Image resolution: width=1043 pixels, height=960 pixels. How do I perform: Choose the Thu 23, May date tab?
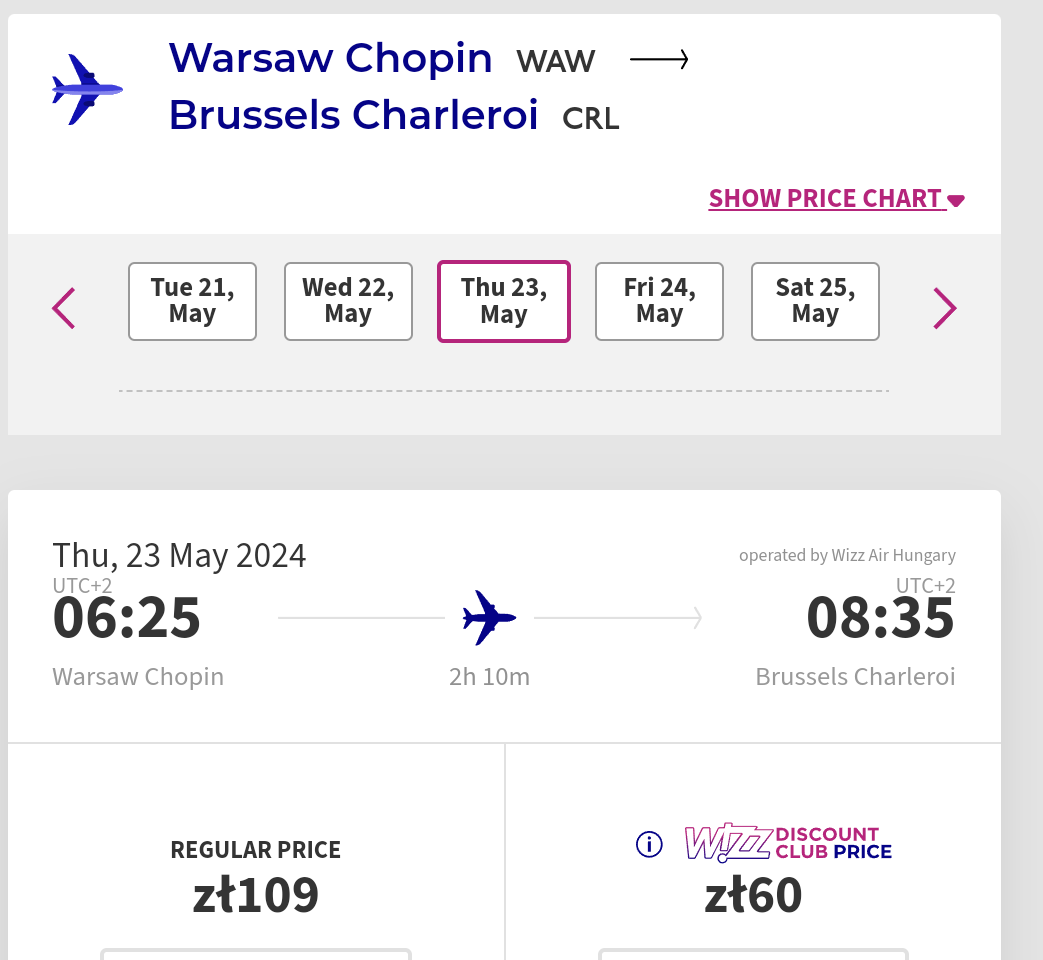pyautogui.click(x=504, y=301)
